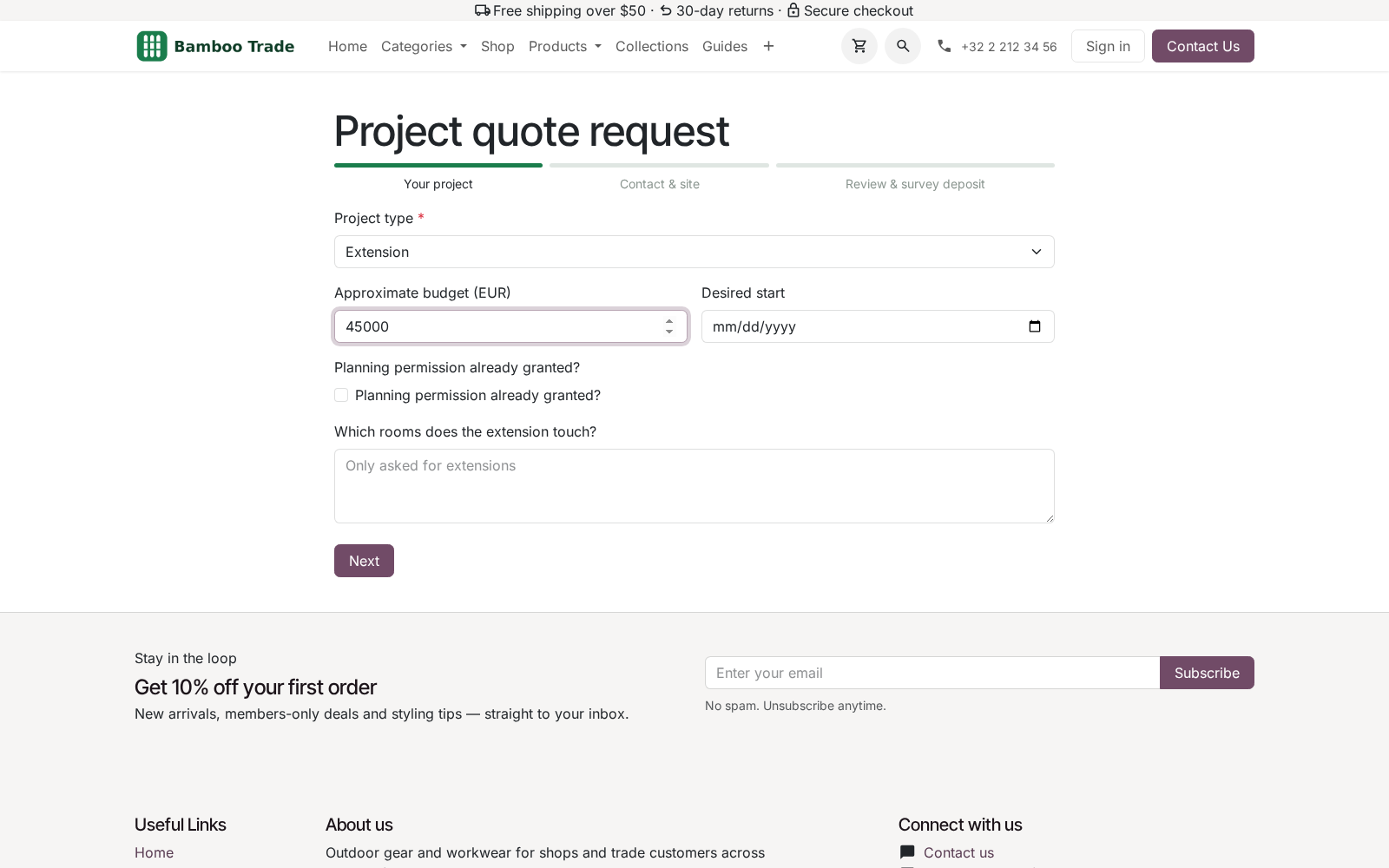Image resolution: width=1389 pixels, height=868 pixels.
Task: Click the Project quote request heading
Action: pyautogui.click(x=531, y=131)
